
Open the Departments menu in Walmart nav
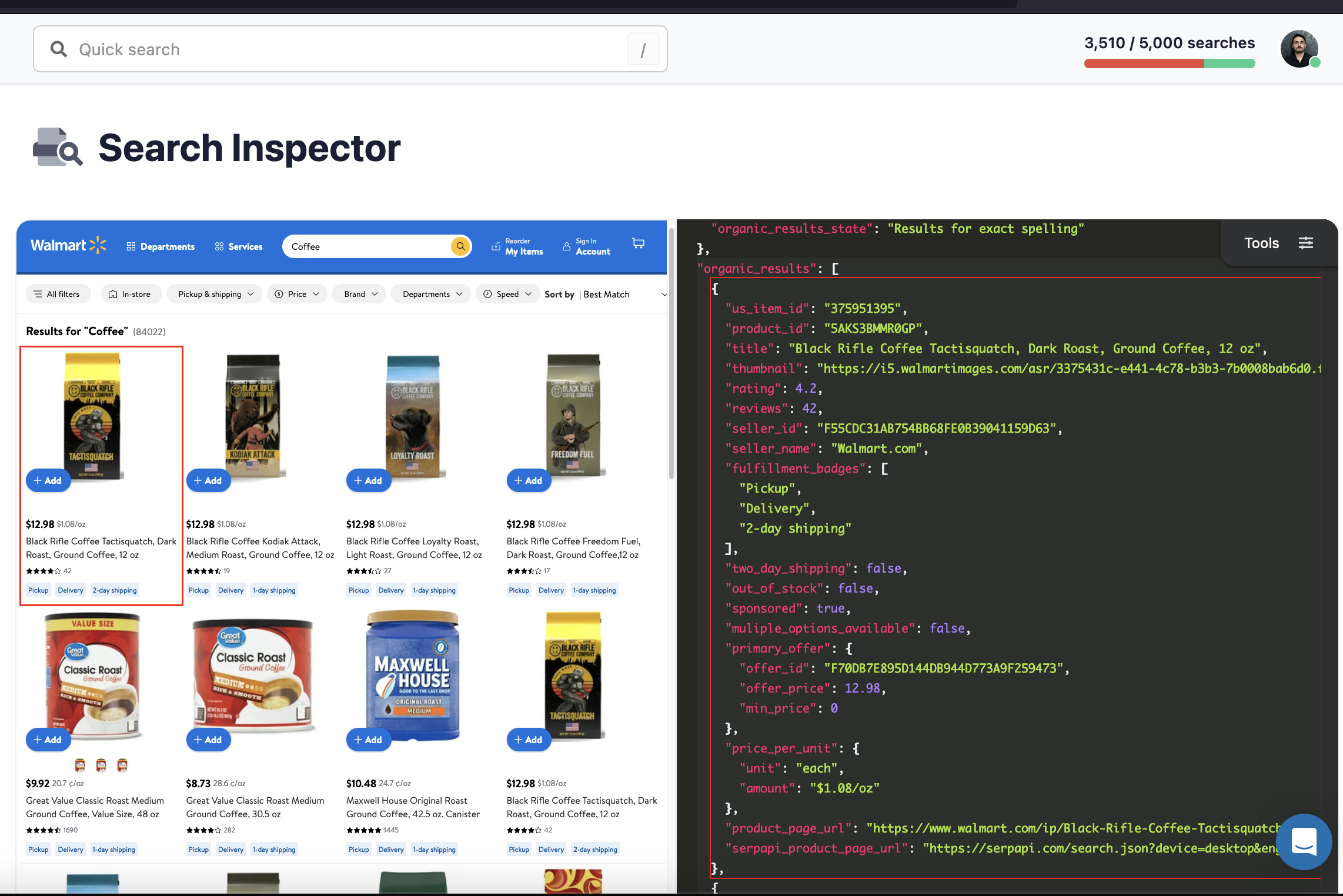point(161,246)
